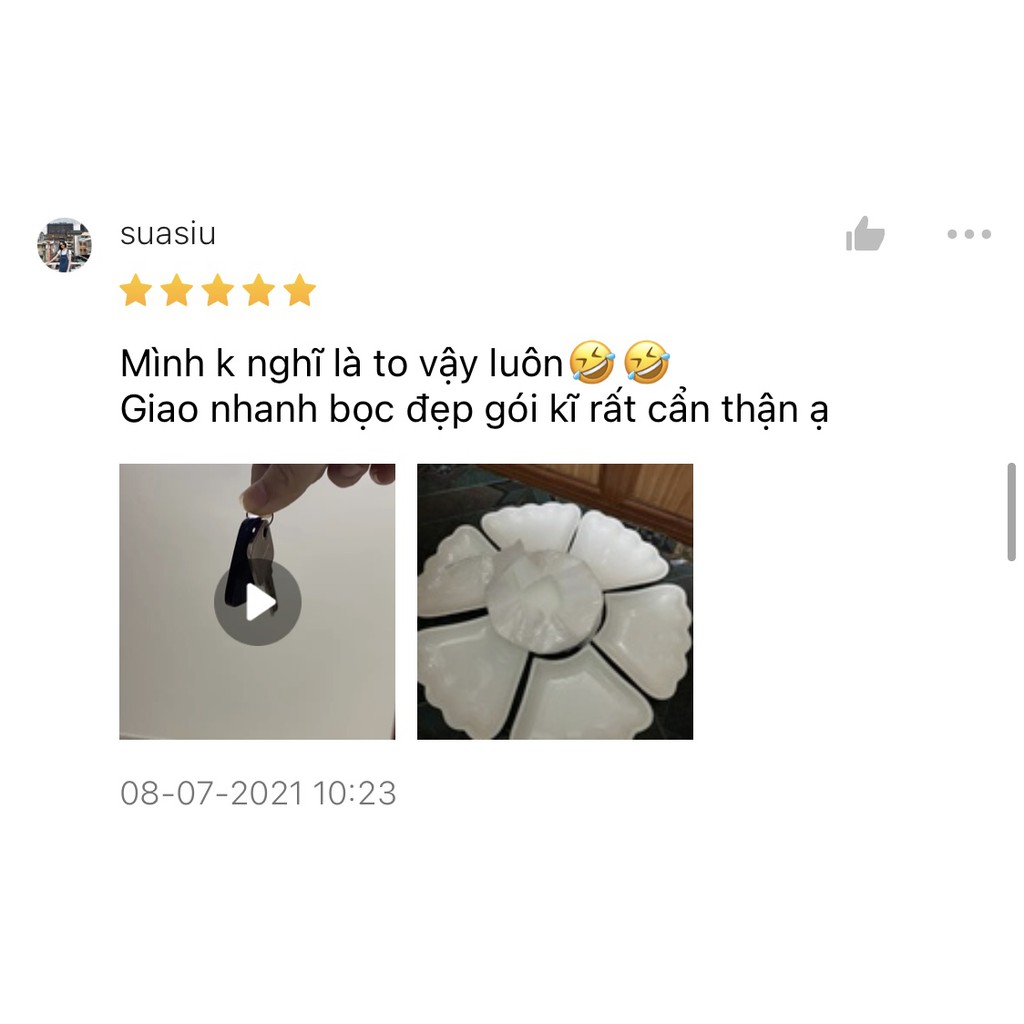Click the first rating star
This screenshot has width=1024, height=1024.
136,290
